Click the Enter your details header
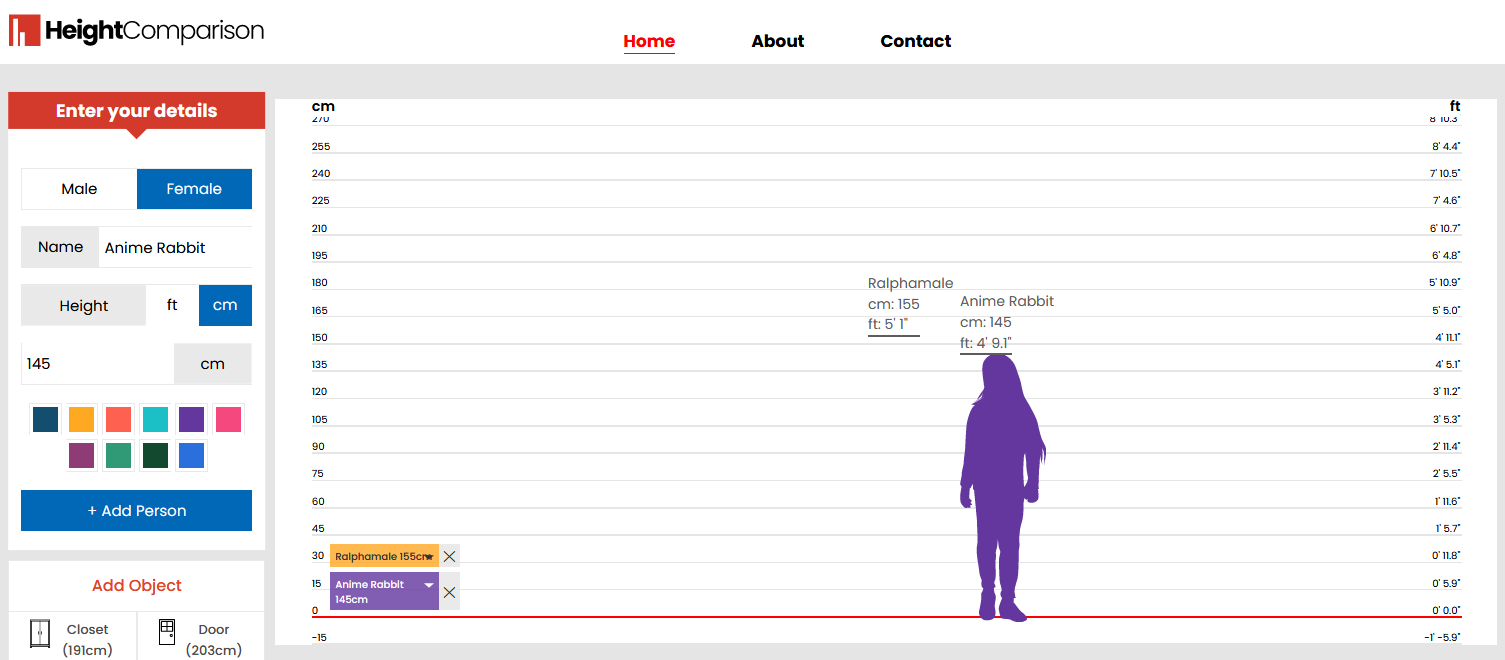The width and height of the screenshot is (1505, 660). click(x=136, y=111)
